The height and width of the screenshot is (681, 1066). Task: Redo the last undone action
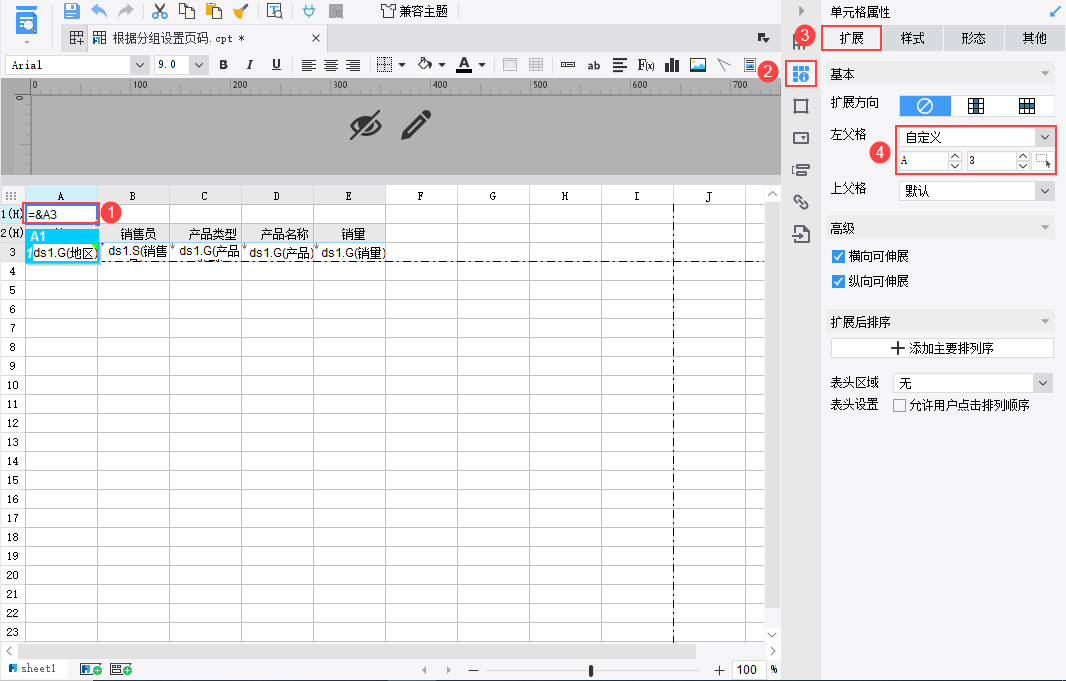tap(126, 11)
